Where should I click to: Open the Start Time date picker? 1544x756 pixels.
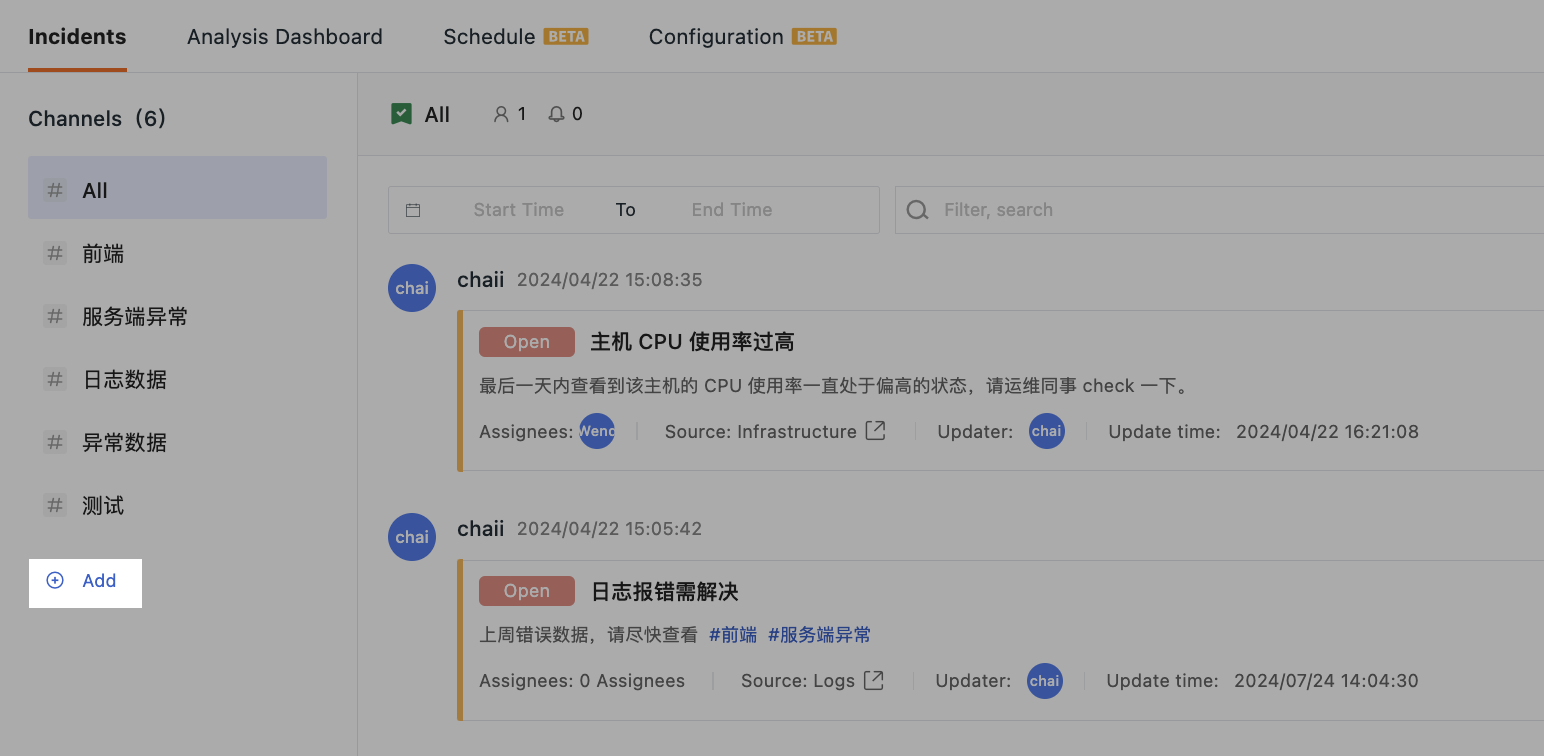pyautogui.click(x=518, y=210)
